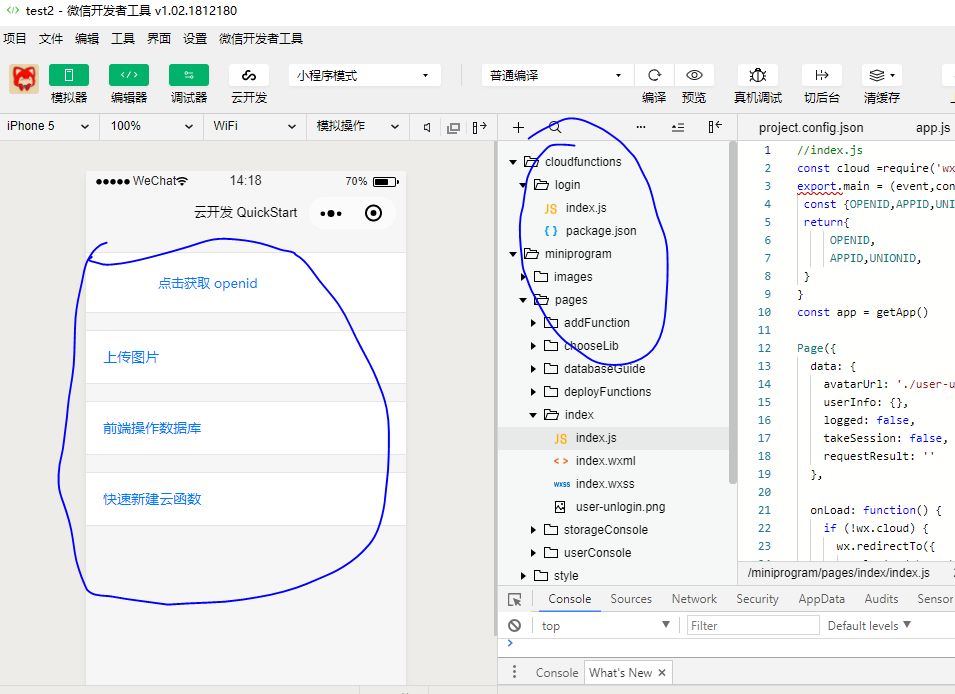Viewport: 955px width, 694px height.
Task: Start 真机调试 remote debug bug icon
Action: point(758,75)
